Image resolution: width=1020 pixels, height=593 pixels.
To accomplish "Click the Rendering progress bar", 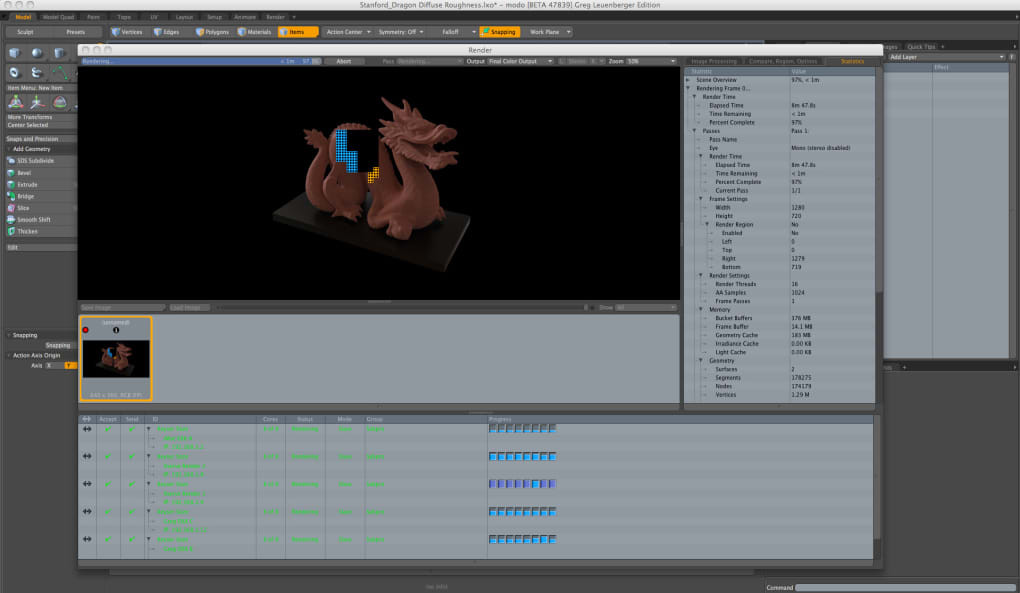I will [200, 61].
